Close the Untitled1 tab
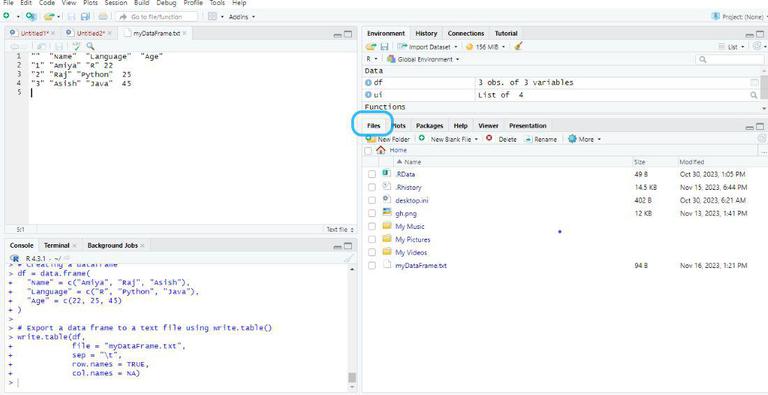Viewport: 768px width, 395px height. pyautogui.click(x=53, y=33)
